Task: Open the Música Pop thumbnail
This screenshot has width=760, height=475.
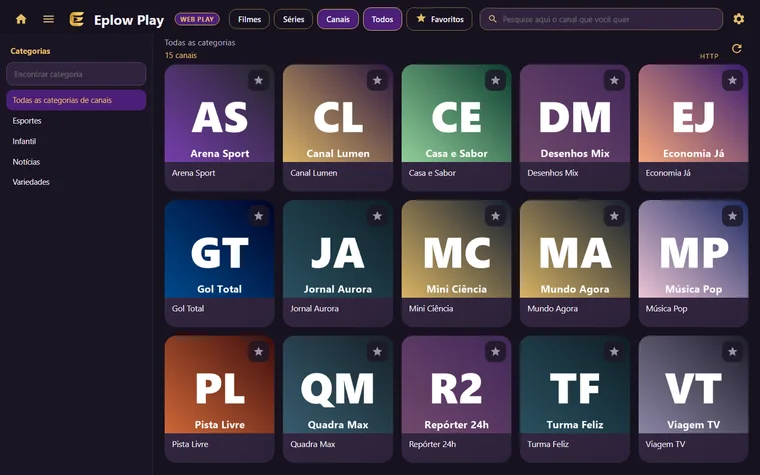Action: tap(693, 249)
